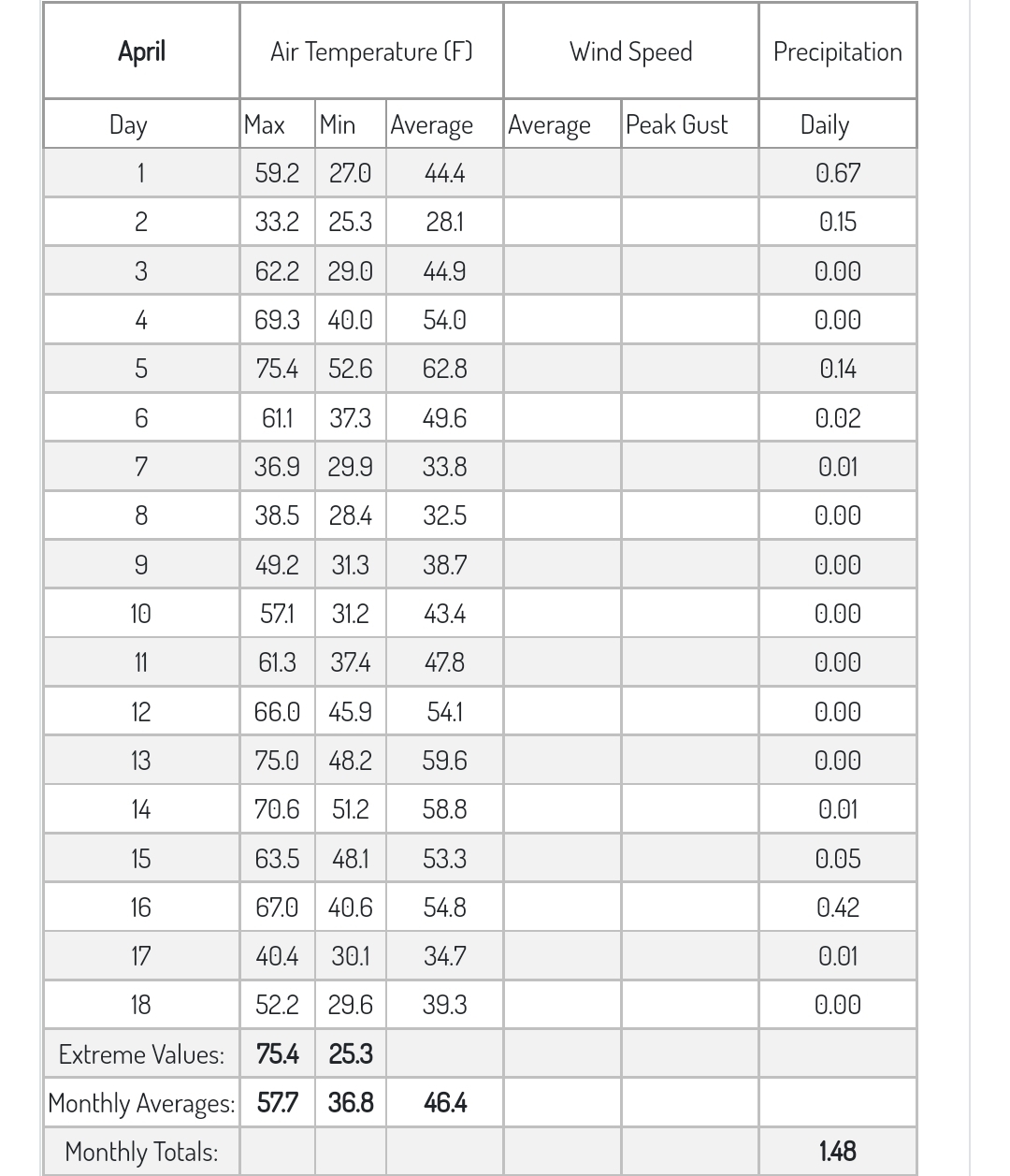The height and width of the screenshot is (1176, 1010).
Task: Select the Day column label
Action: (128, 124)
